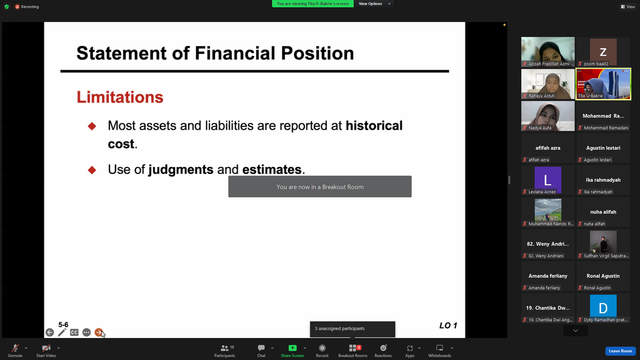This screenshot has height=360, width=640.
Task: Select Agustin lestari participant tile
Action: [603, 148]
